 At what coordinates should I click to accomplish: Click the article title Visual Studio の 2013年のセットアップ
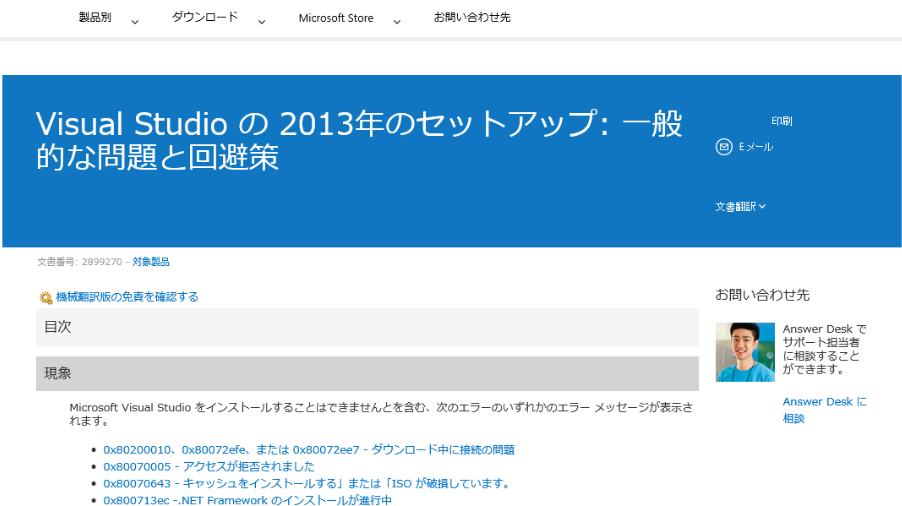[x=359, y=140]
